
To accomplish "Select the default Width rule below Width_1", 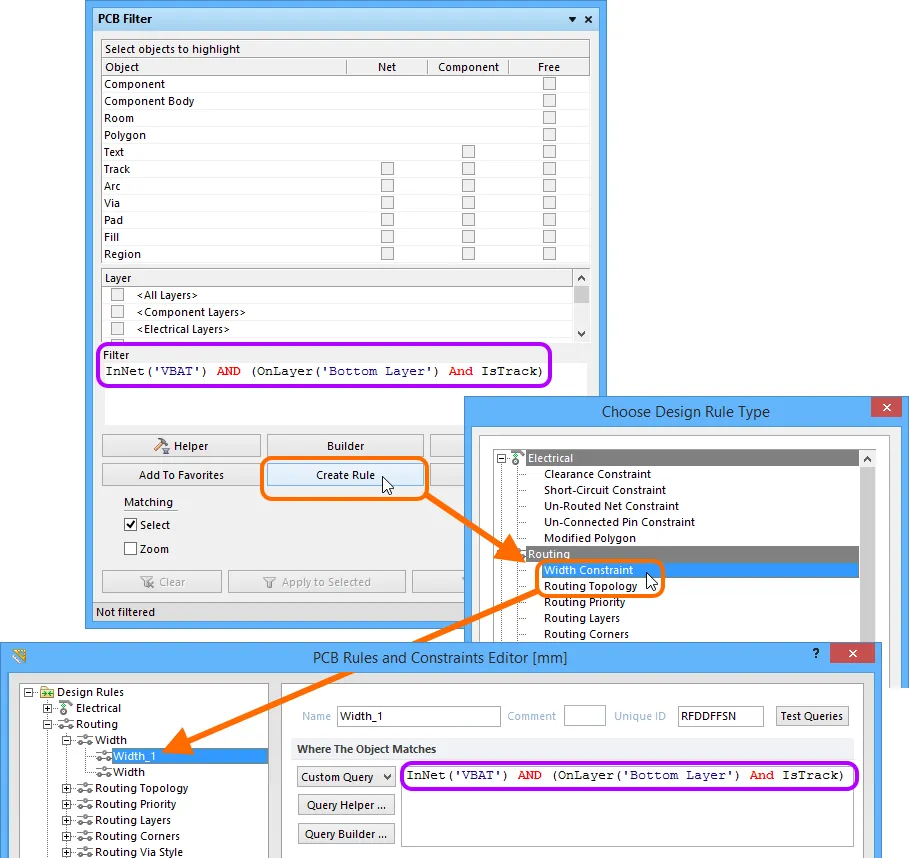I will pyautogui.click(x=129, y=772).
